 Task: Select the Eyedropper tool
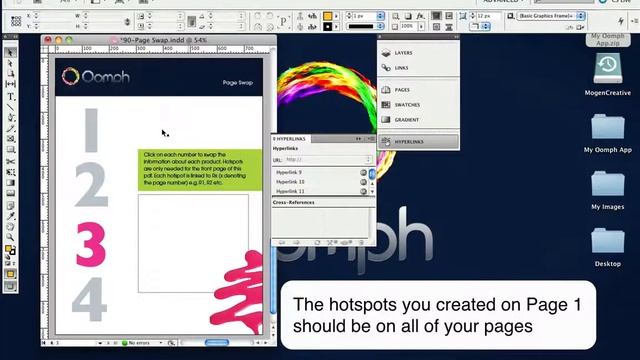[x=10, y=216]
